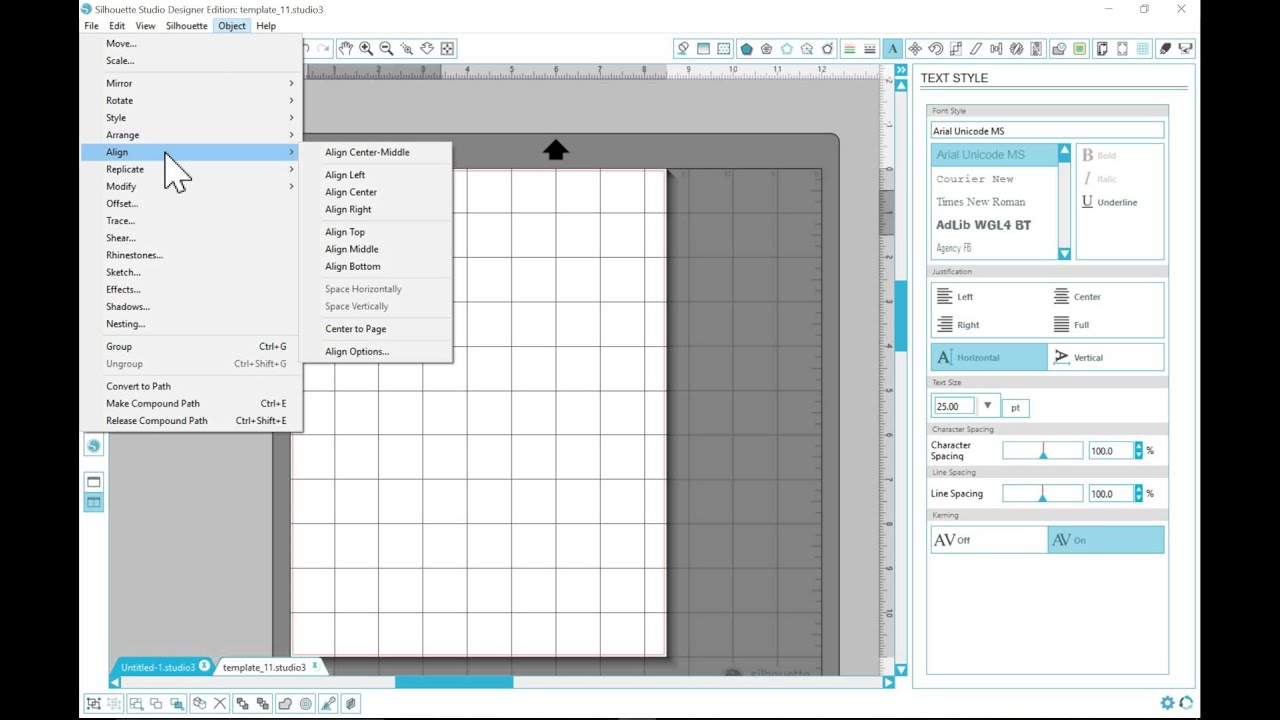Screen dimensions: 1280x720
Task: Close the template_11.studio3 tab
Action: click(314, 666)
